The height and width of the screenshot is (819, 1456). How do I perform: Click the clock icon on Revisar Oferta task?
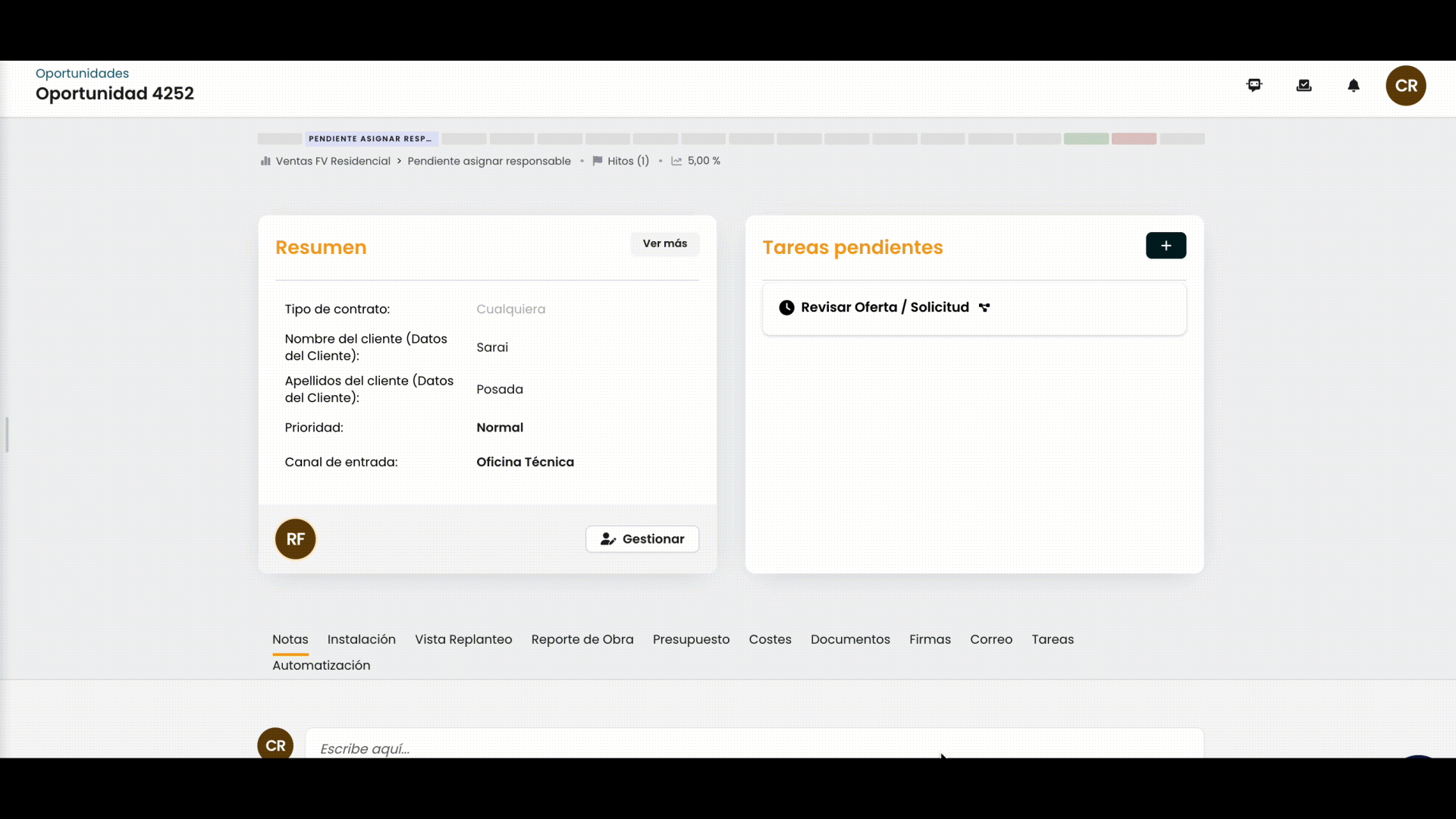(x=787, y=307)
